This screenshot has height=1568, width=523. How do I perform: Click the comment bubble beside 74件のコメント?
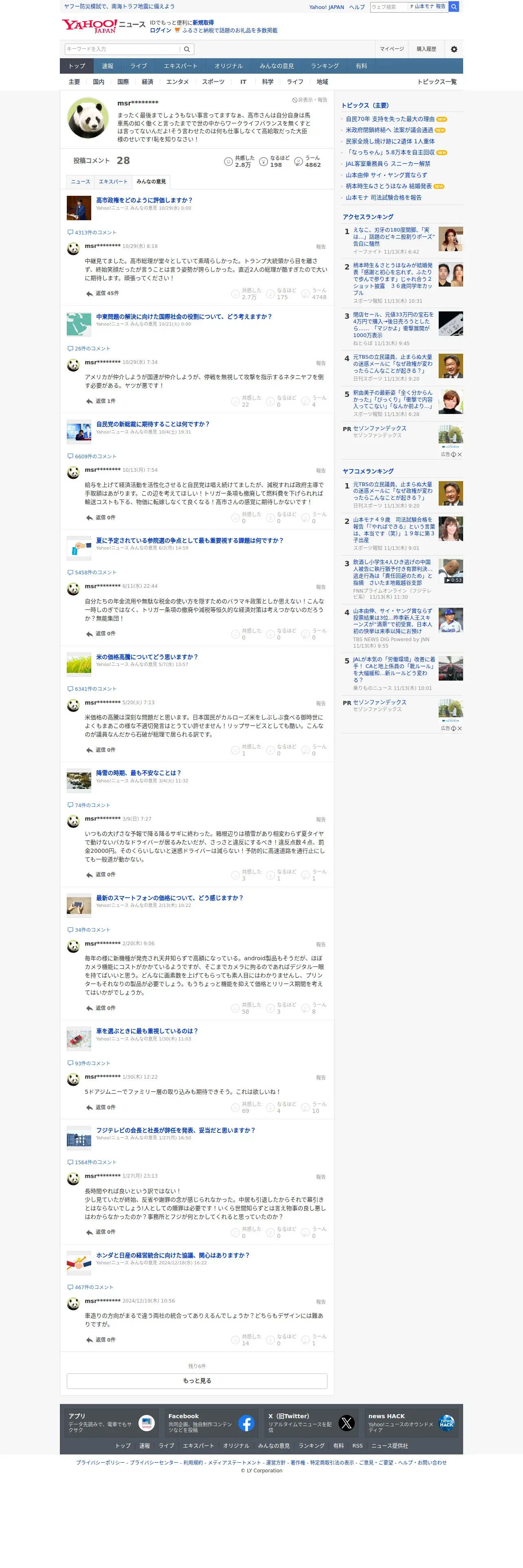[x=70, y=805]
